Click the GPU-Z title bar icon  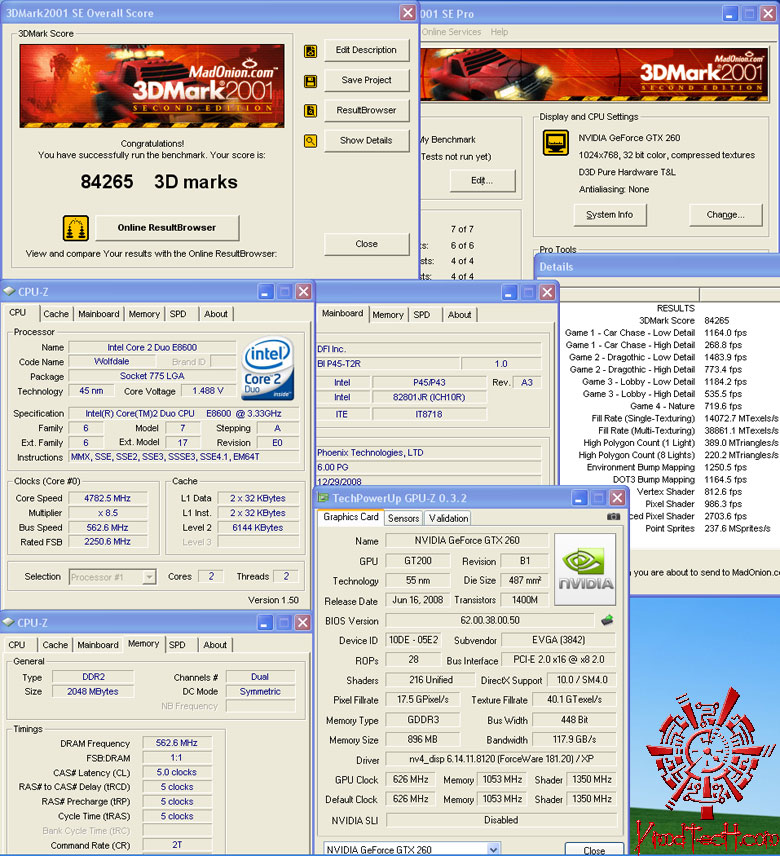[x=324, y=498]
